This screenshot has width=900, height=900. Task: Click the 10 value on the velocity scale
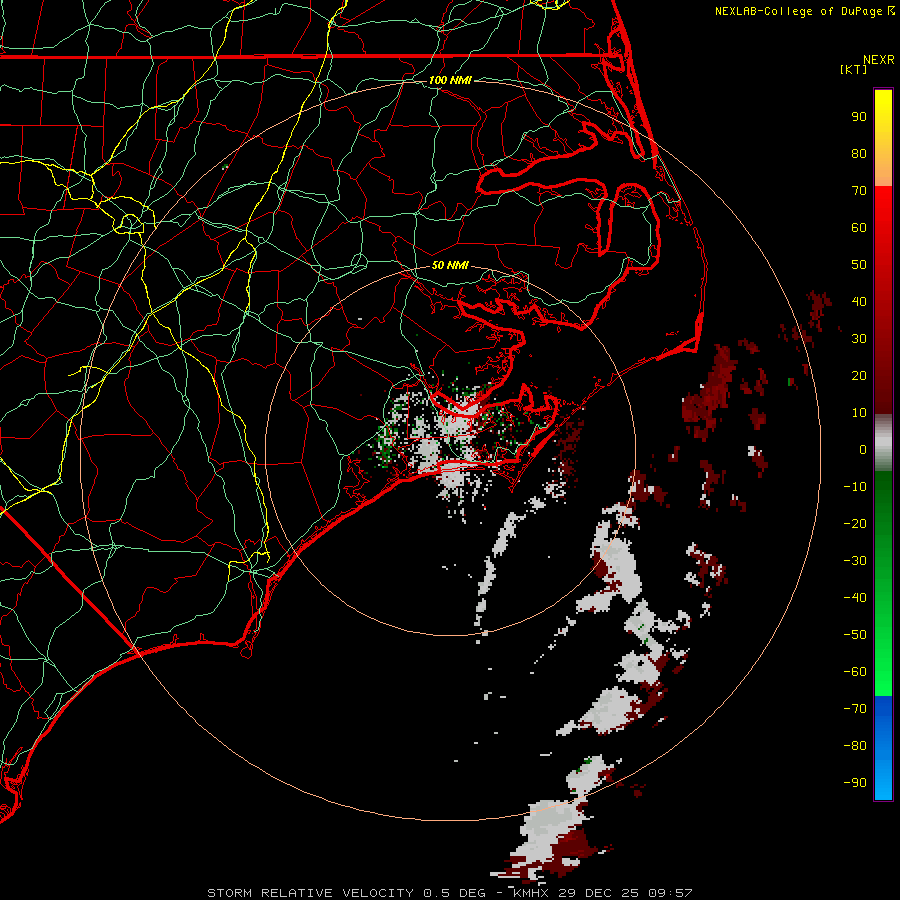(x=859, y=413)
